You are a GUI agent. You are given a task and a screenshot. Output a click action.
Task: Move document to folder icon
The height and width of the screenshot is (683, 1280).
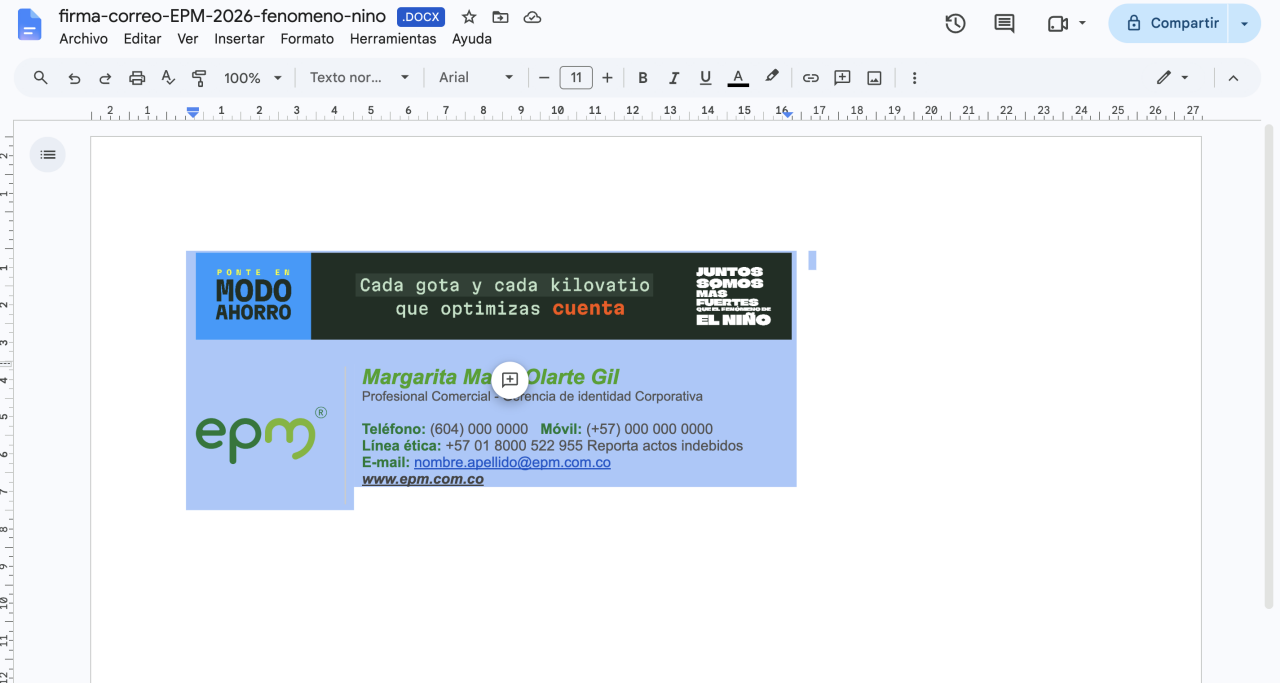point(500,17)
